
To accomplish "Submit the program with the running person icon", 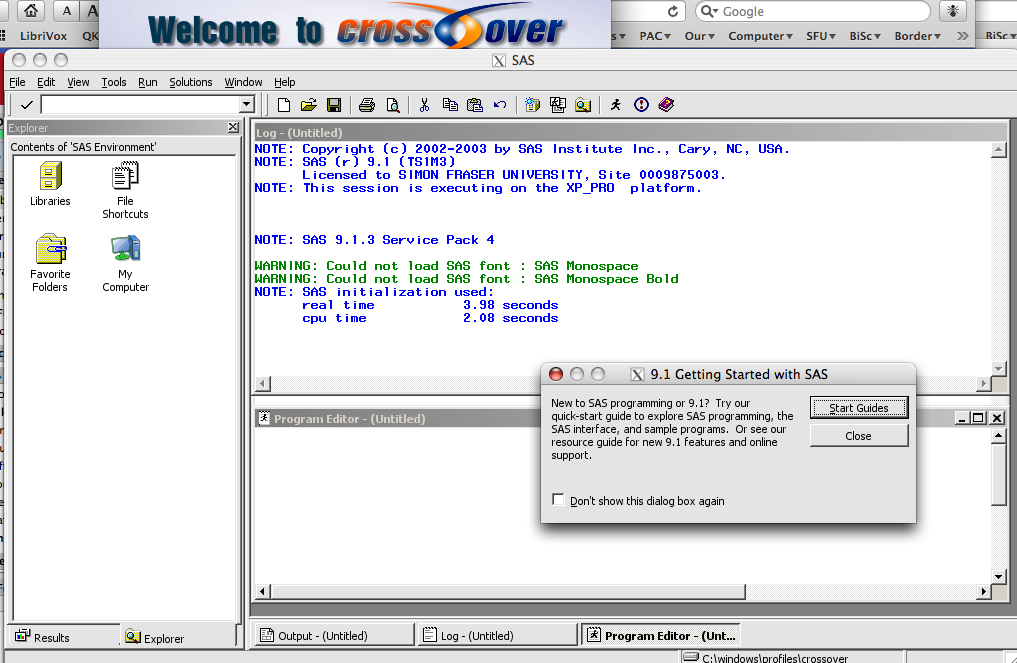I will pyautogui.click(x=614, y=104).
